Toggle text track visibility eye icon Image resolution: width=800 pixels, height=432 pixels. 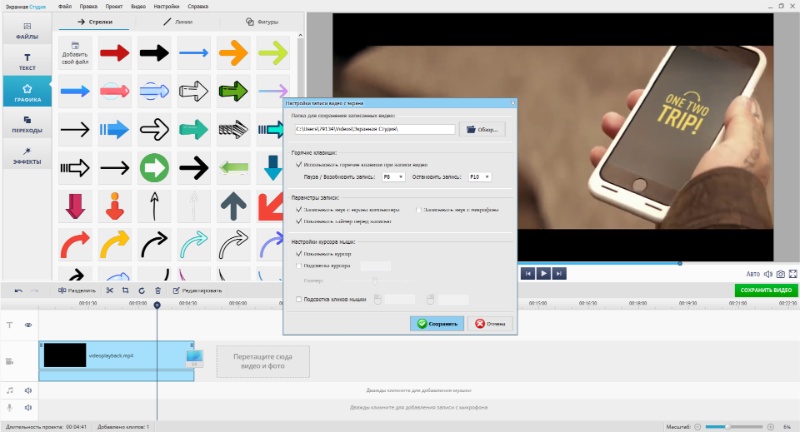click(x=28, y=325)
